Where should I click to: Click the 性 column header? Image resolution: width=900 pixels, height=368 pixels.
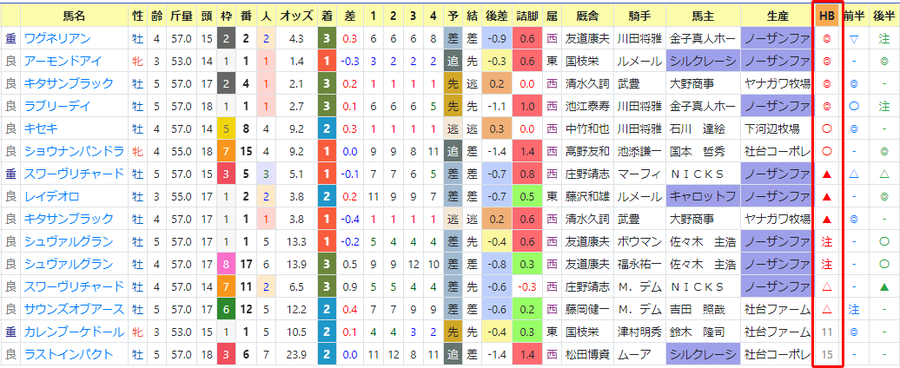pyautogui.click(x=137, y=16)
